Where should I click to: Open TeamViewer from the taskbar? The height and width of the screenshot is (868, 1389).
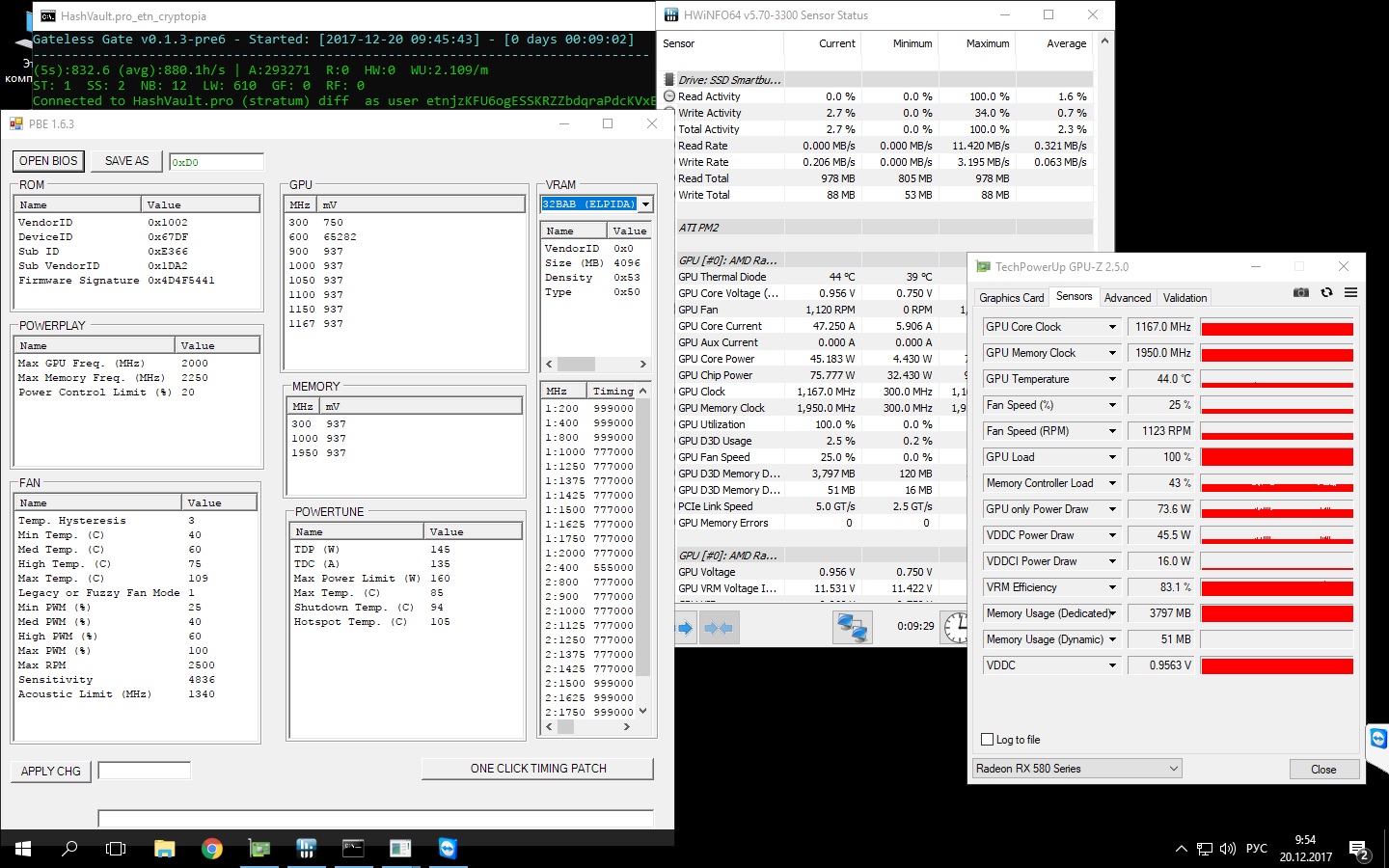448,849
